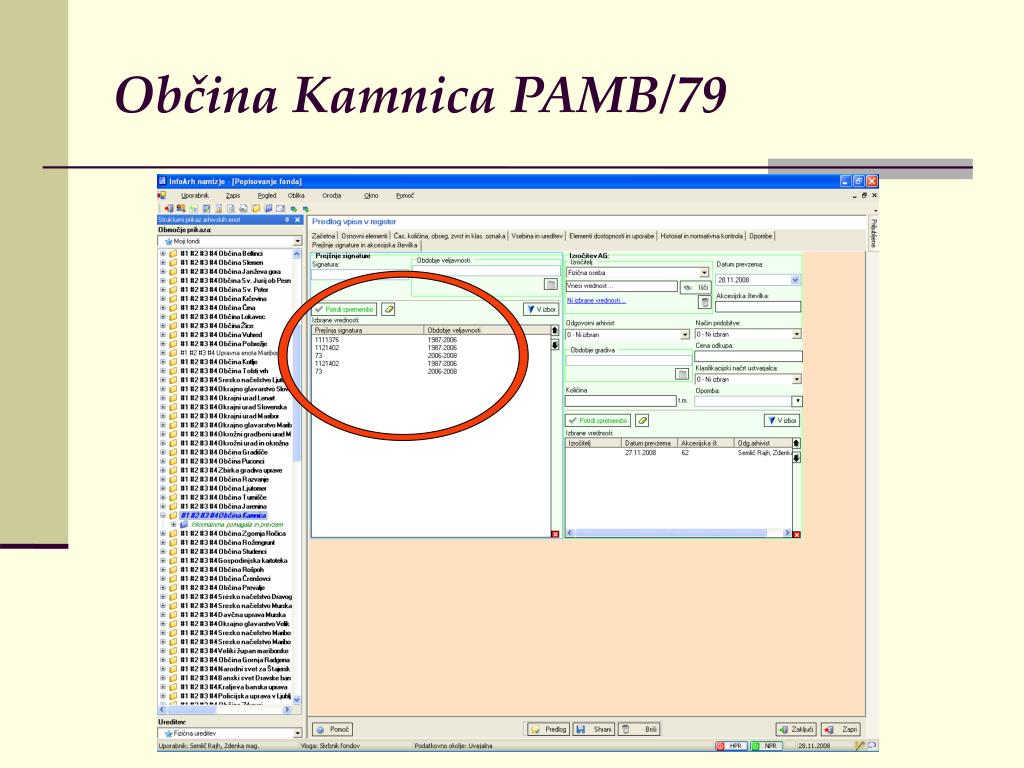Viewport: 1024px width, 768px height.
Task: Move signature row up with arrow icon
Action: click(555, 330)
